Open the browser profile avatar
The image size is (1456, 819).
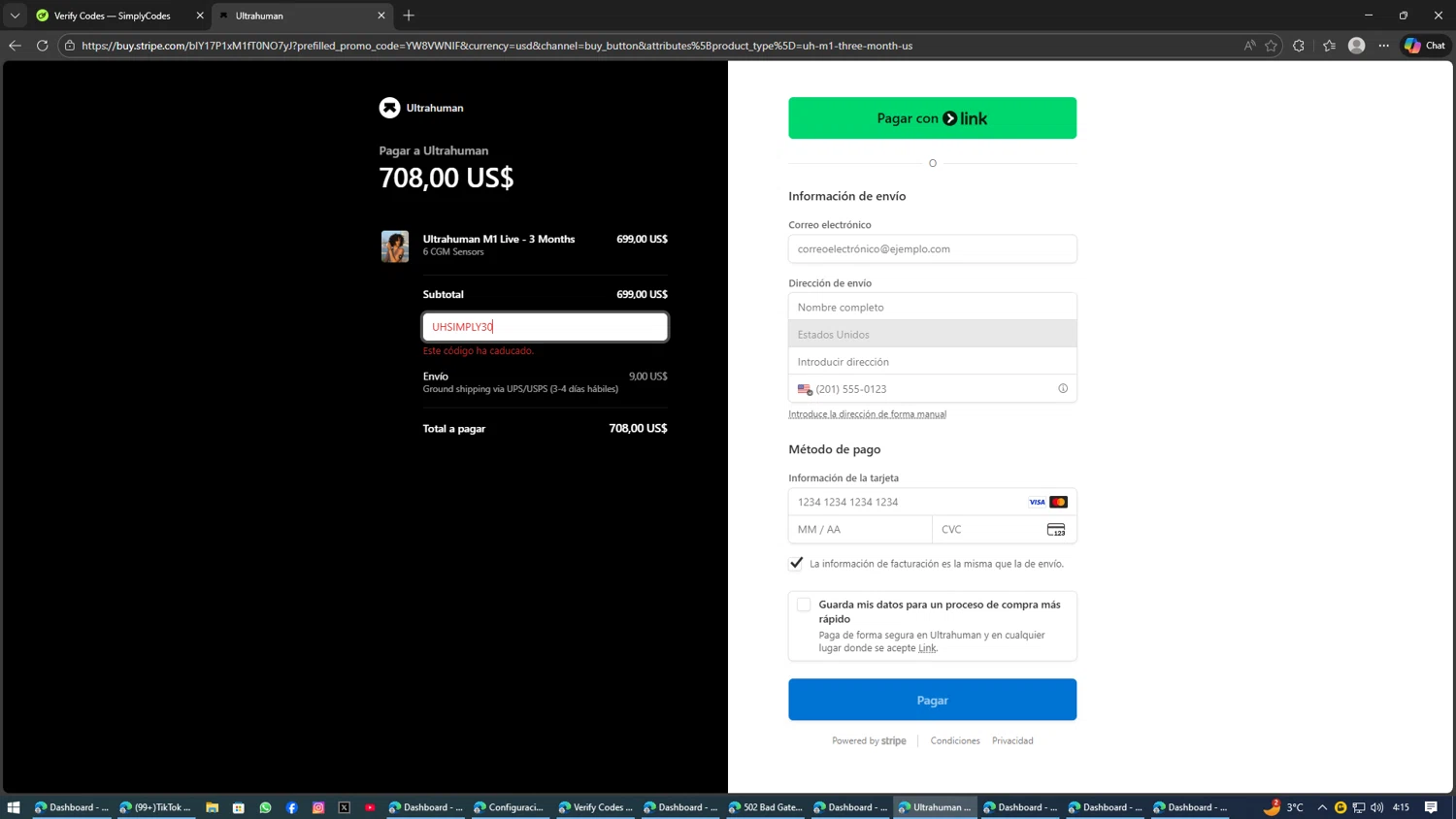[x=1357, y=46]
